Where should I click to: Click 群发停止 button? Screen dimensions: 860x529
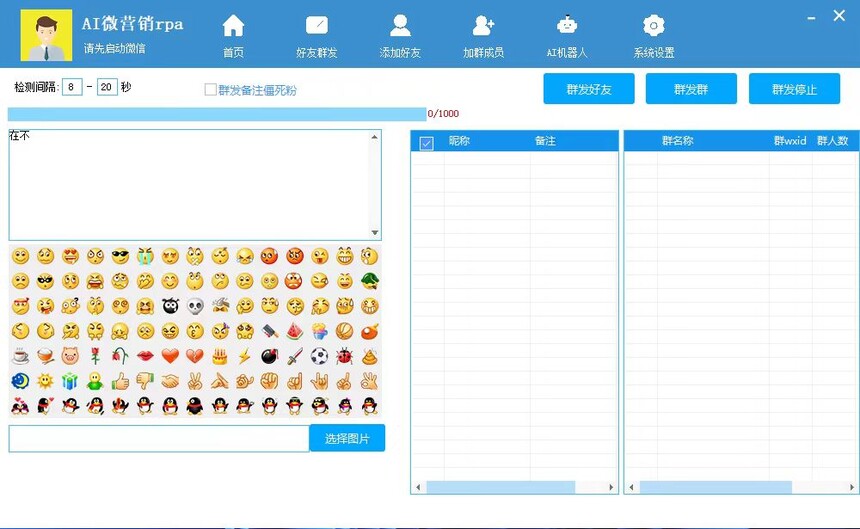click(x=794, y=89)
